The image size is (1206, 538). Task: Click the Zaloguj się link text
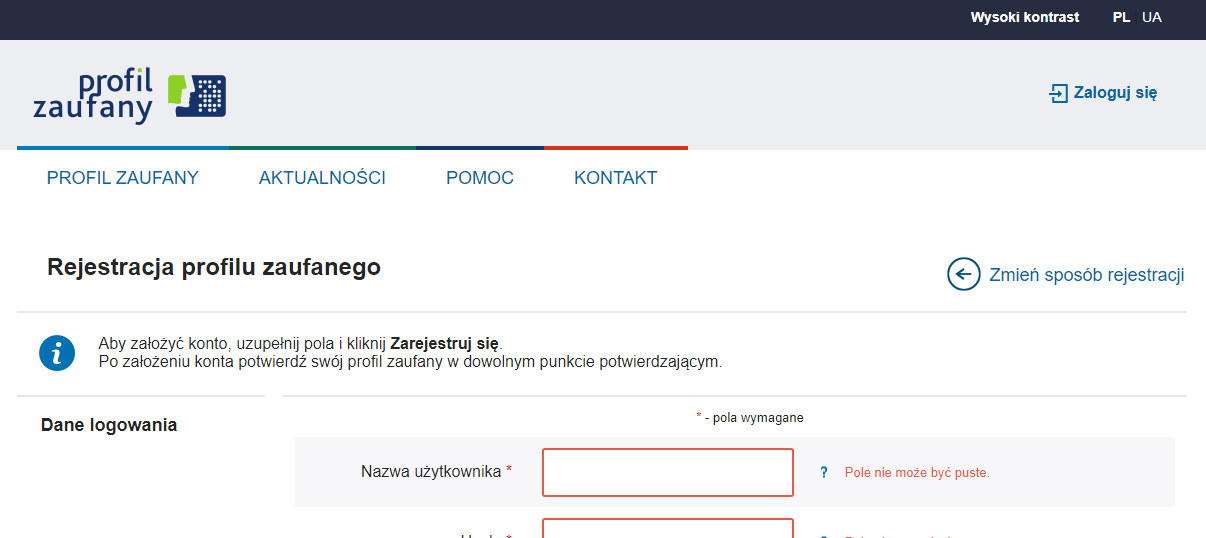(x=1115, y=93)
